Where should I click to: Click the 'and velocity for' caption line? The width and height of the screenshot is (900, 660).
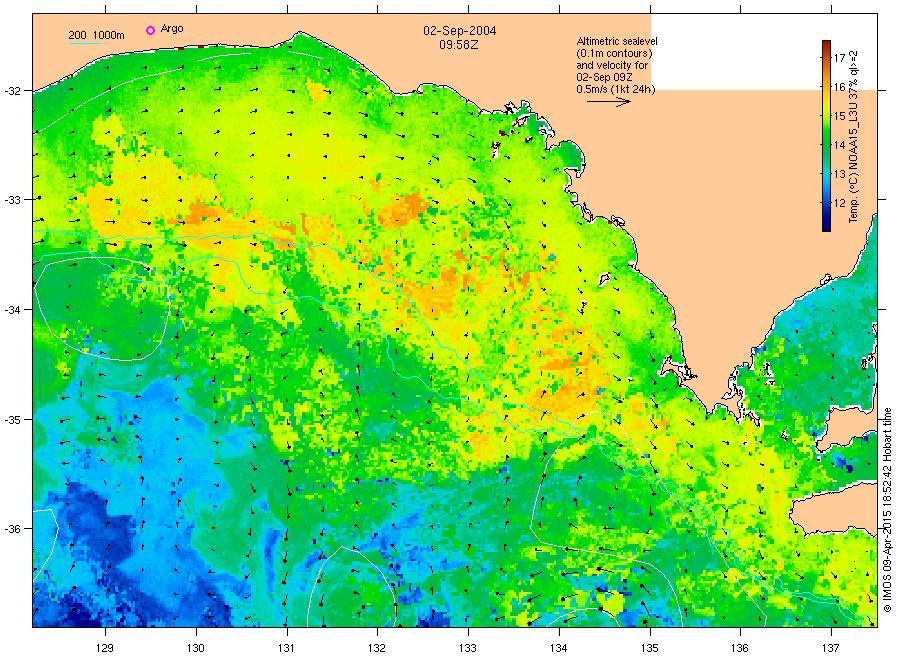coord(612,65)
